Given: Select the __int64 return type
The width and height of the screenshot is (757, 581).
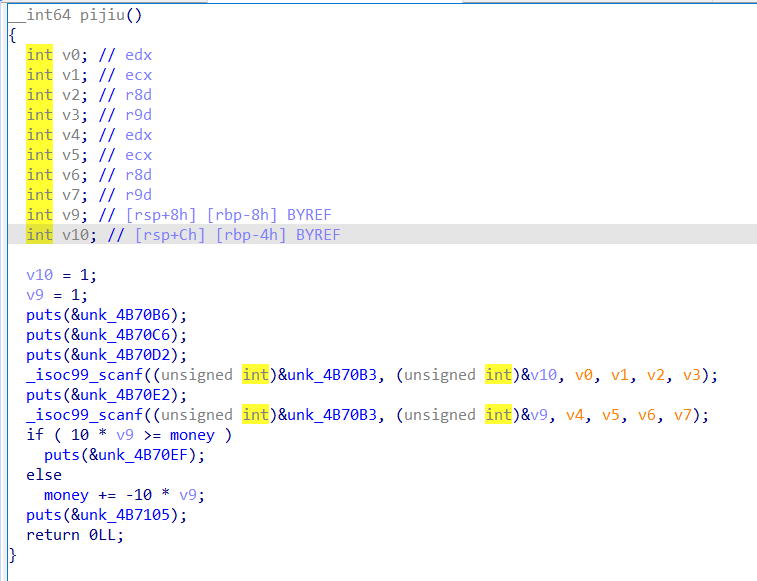Looking at the screenshot, I should tap(41, 14).
